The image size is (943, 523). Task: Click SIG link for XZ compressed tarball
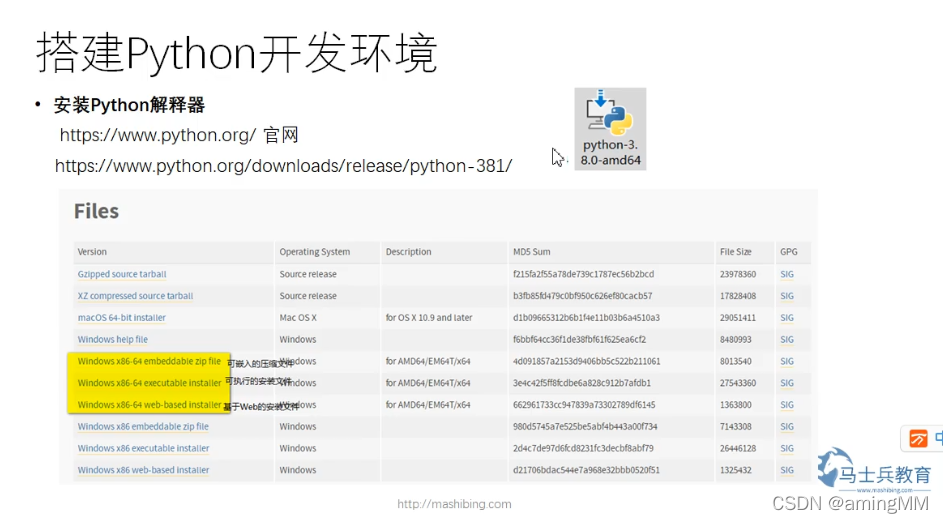point(787,296)
